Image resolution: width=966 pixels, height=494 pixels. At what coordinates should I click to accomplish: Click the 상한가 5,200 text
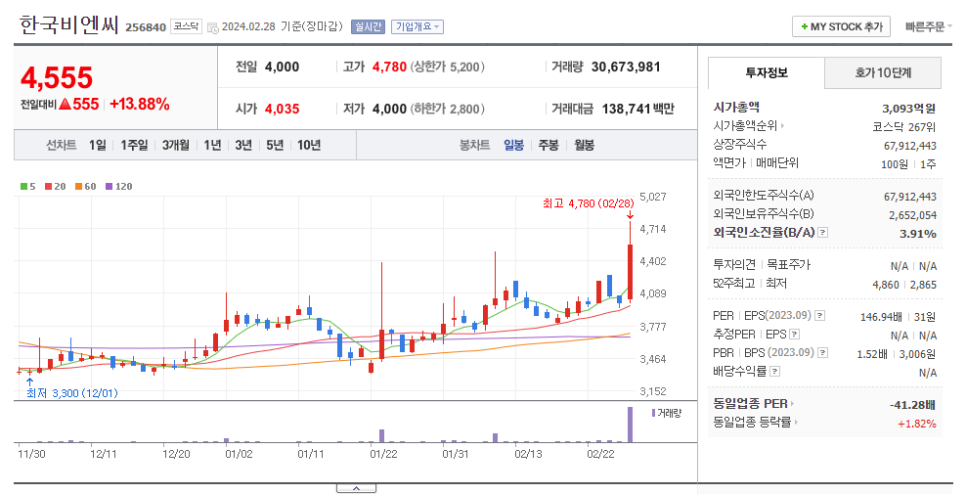click(447, 67)
